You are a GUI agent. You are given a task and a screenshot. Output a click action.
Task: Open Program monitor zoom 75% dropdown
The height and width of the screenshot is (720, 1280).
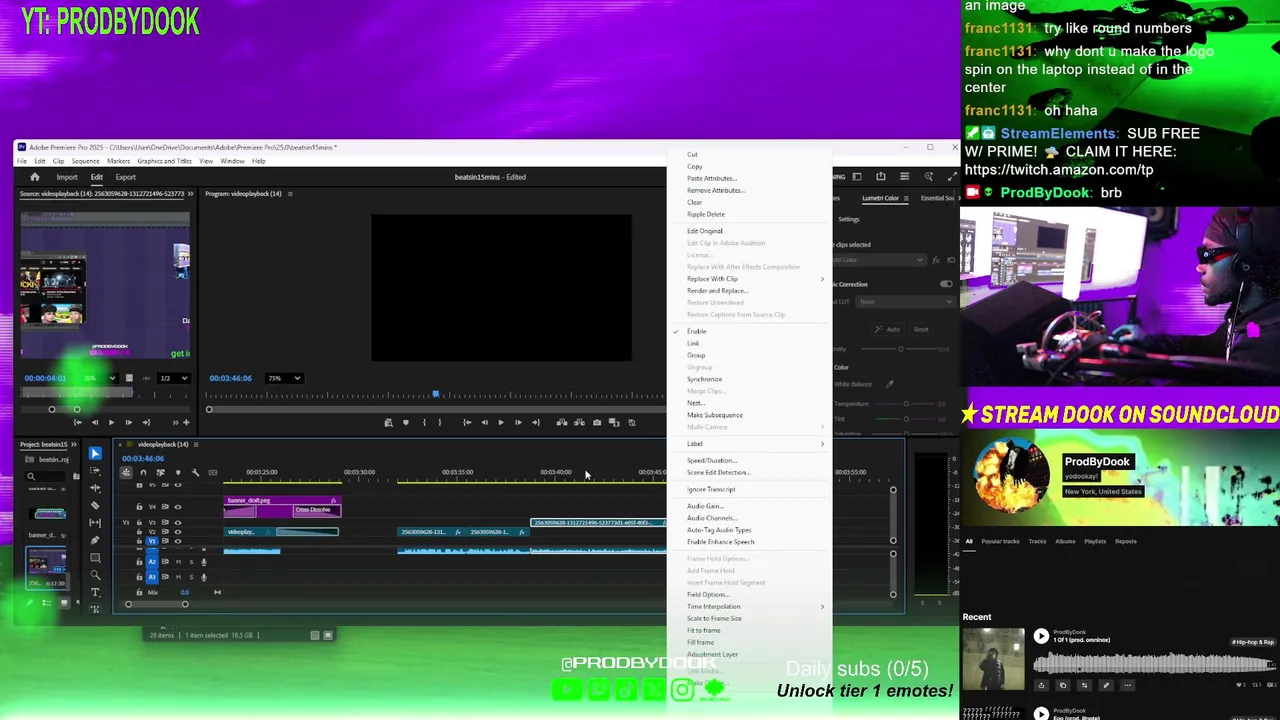(x=284, y=378)
